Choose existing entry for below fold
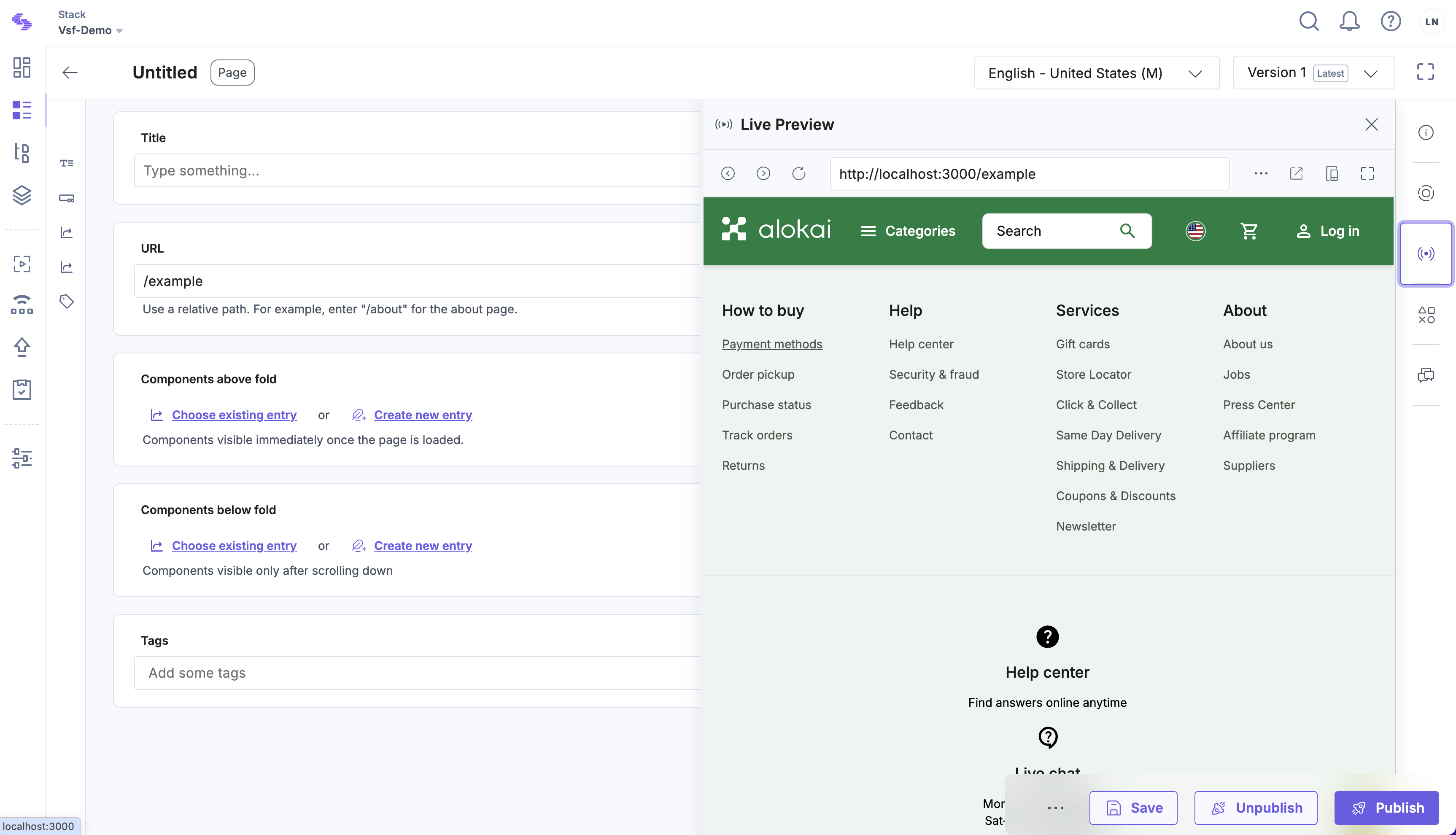This screenshot has height=835, width=1456. tap(234, 545)
